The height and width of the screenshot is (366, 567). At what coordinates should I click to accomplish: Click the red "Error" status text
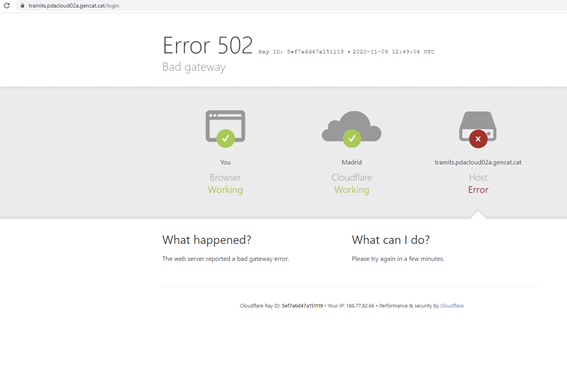[x=478, y=190]
